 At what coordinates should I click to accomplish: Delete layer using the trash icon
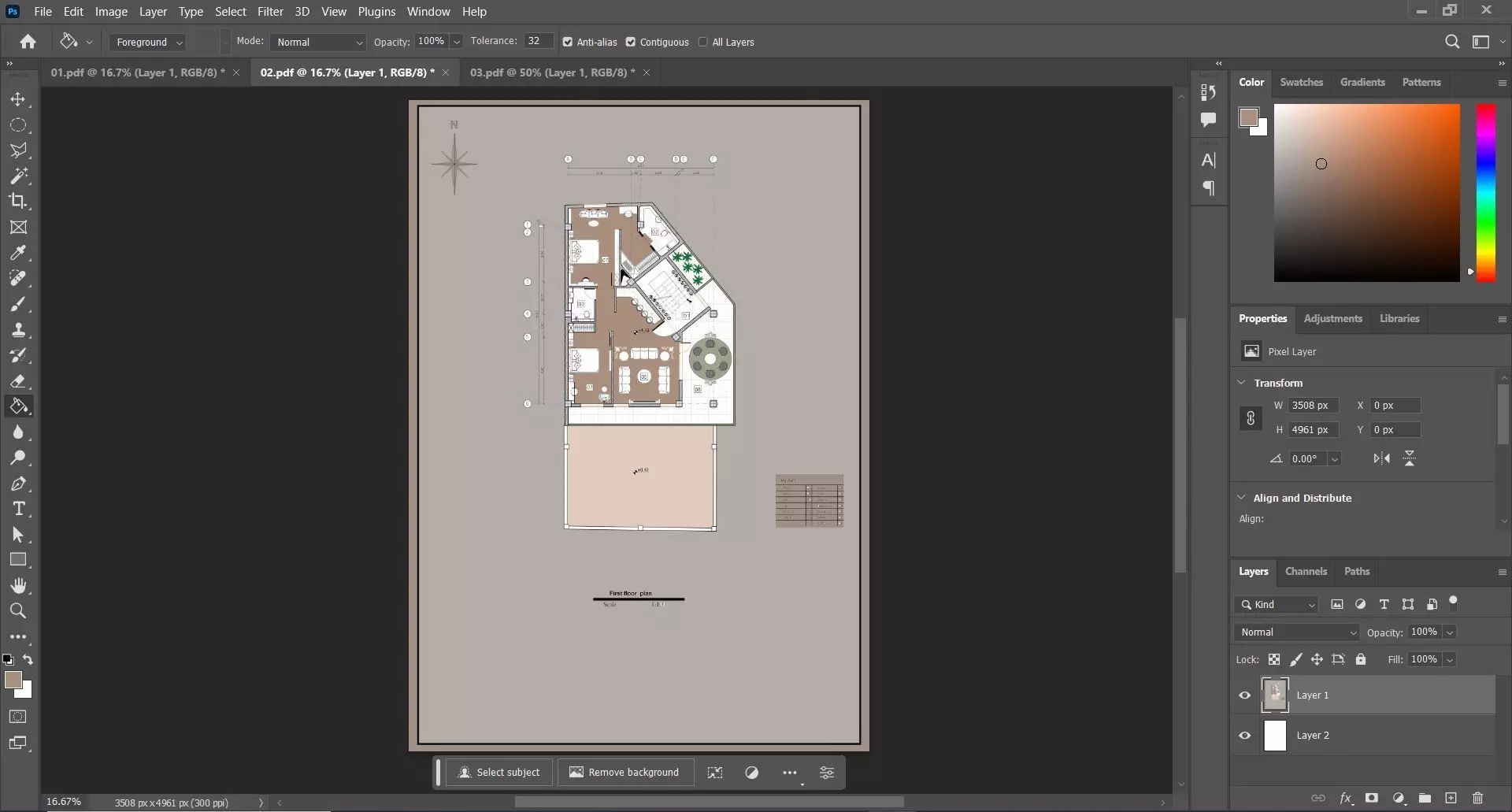coord(1477,798)
